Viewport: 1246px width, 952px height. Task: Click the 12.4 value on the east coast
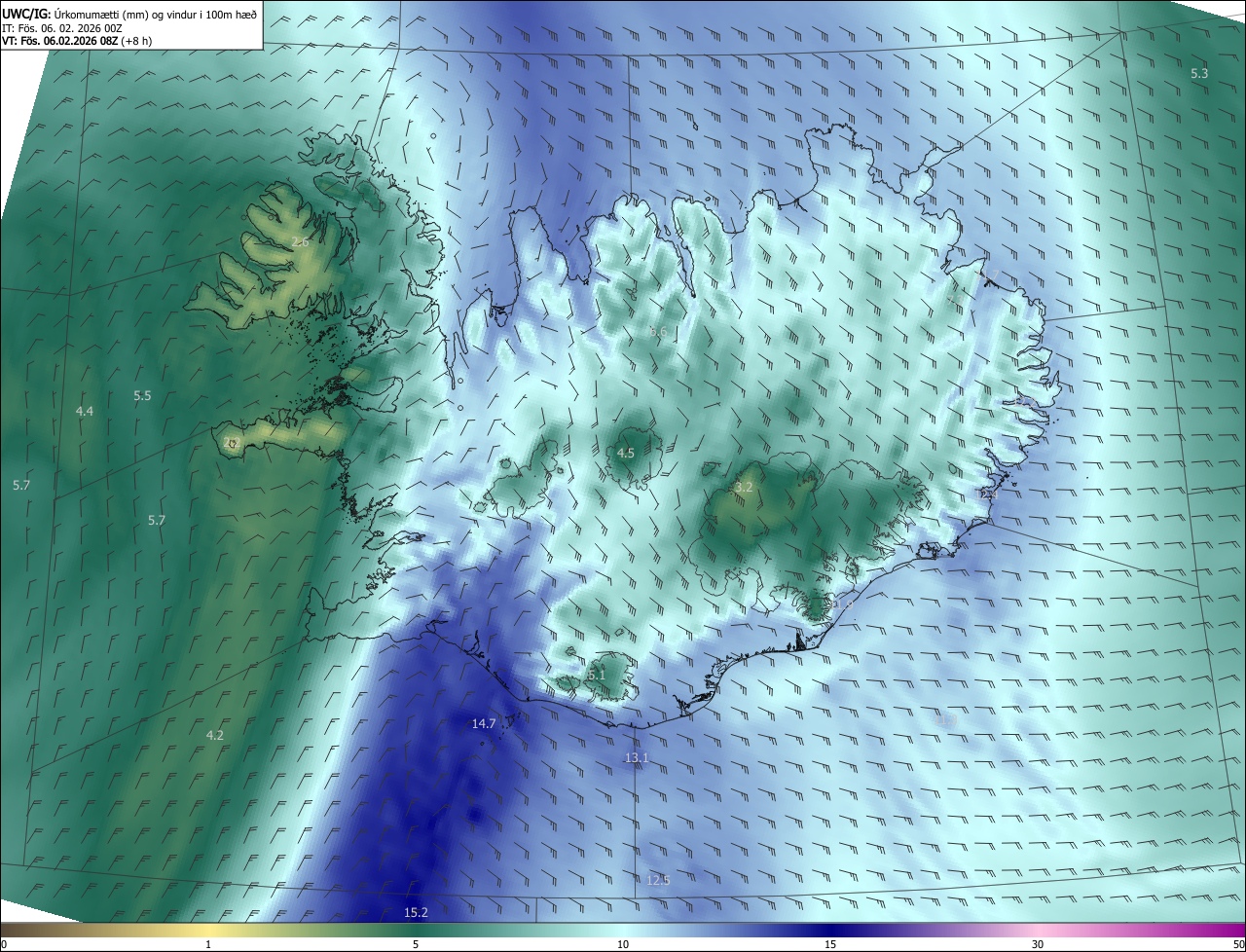(x=988, y=494)
